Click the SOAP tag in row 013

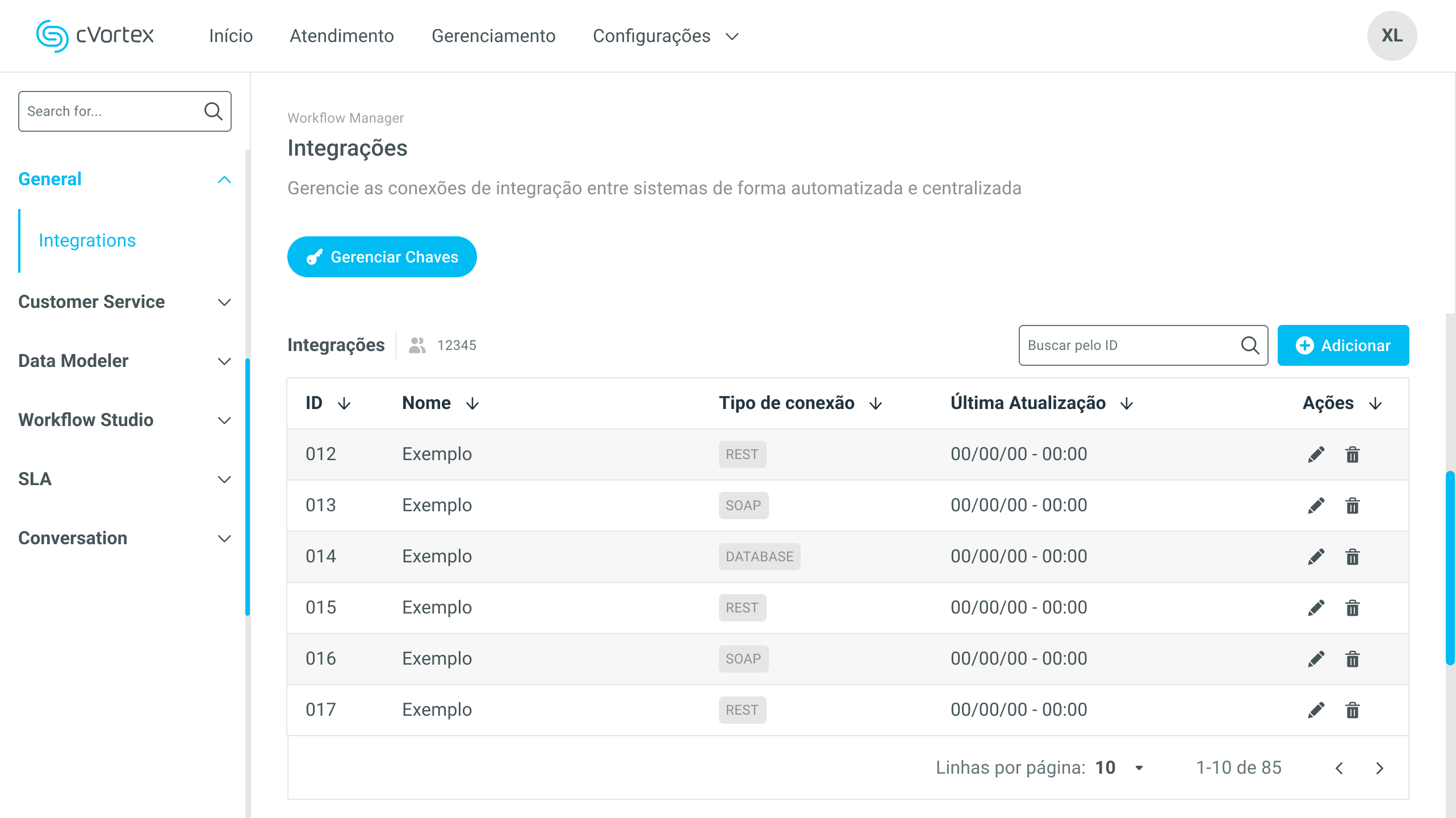coord(743,506)
